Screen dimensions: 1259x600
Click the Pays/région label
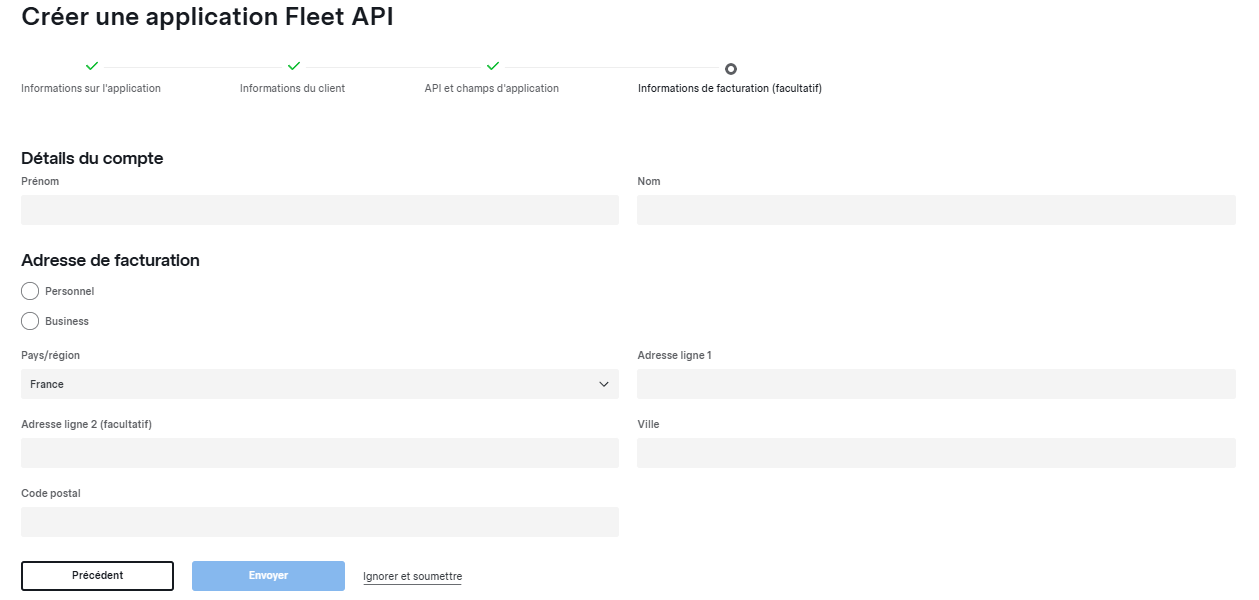(x=50, y=355)
